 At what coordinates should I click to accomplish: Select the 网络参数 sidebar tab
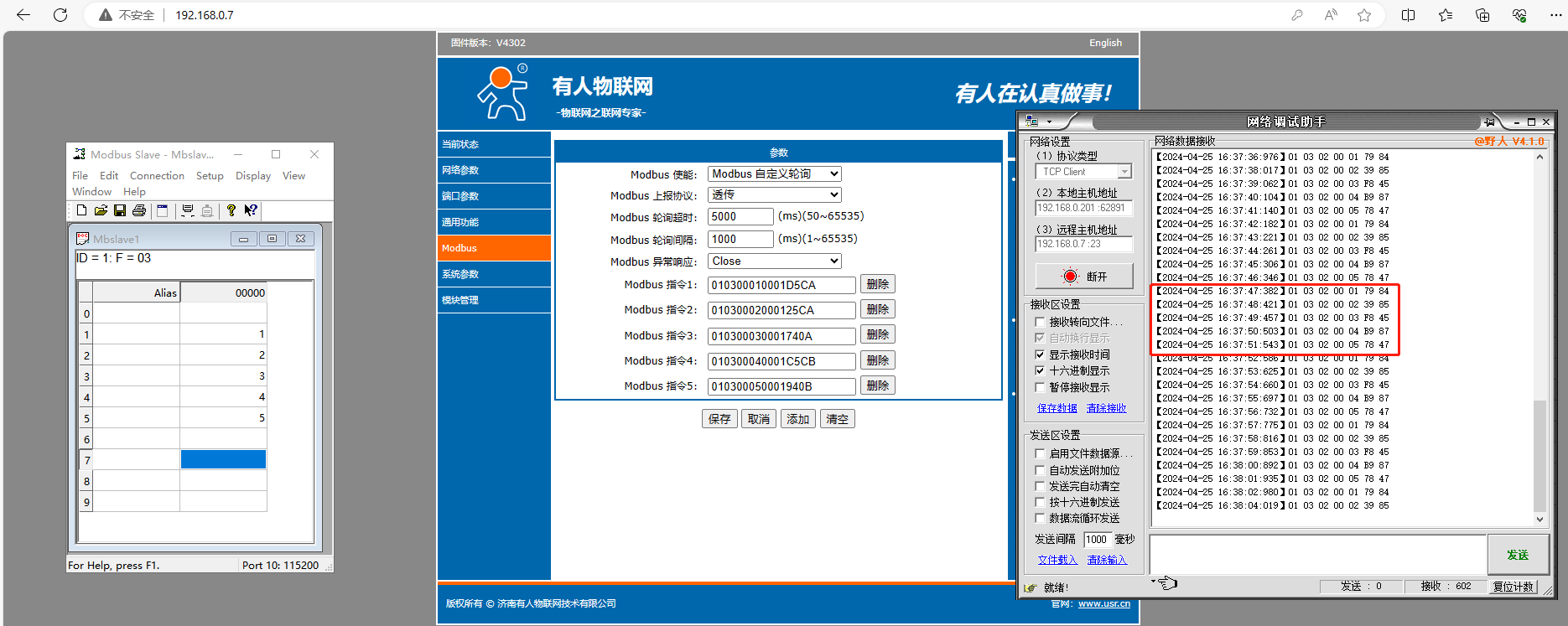[494, 170]
